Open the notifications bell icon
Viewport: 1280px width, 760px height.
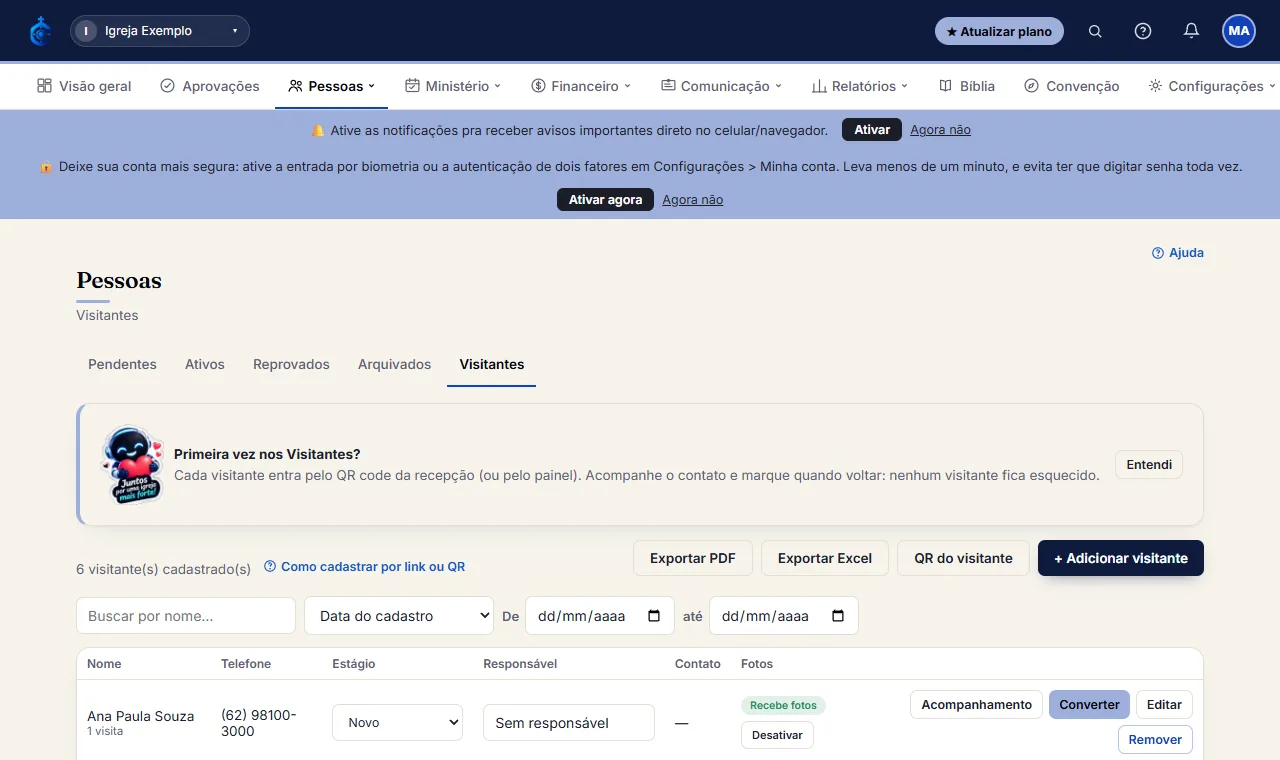[1191, 31]
